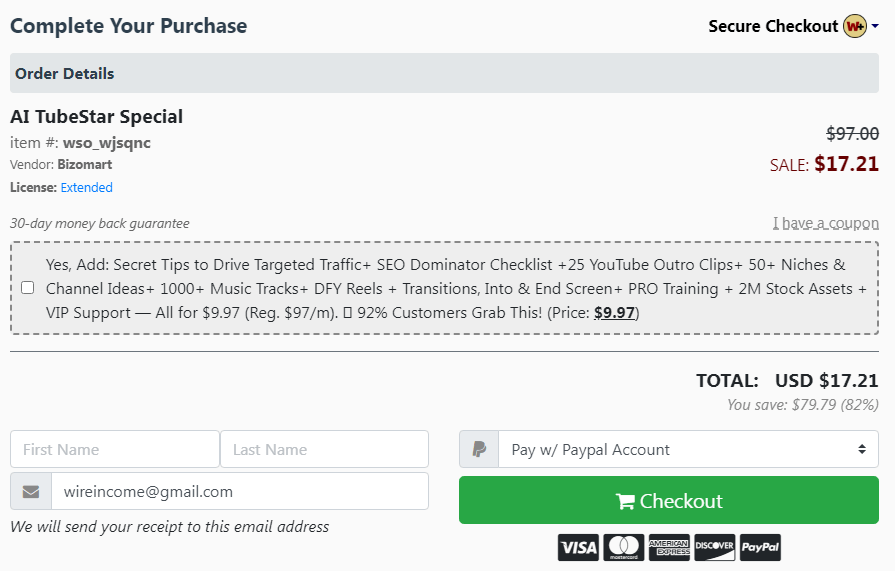Click the American Express logo
Image resolution: width=895 pixels, height=571 pixels.
click(669, 548)
